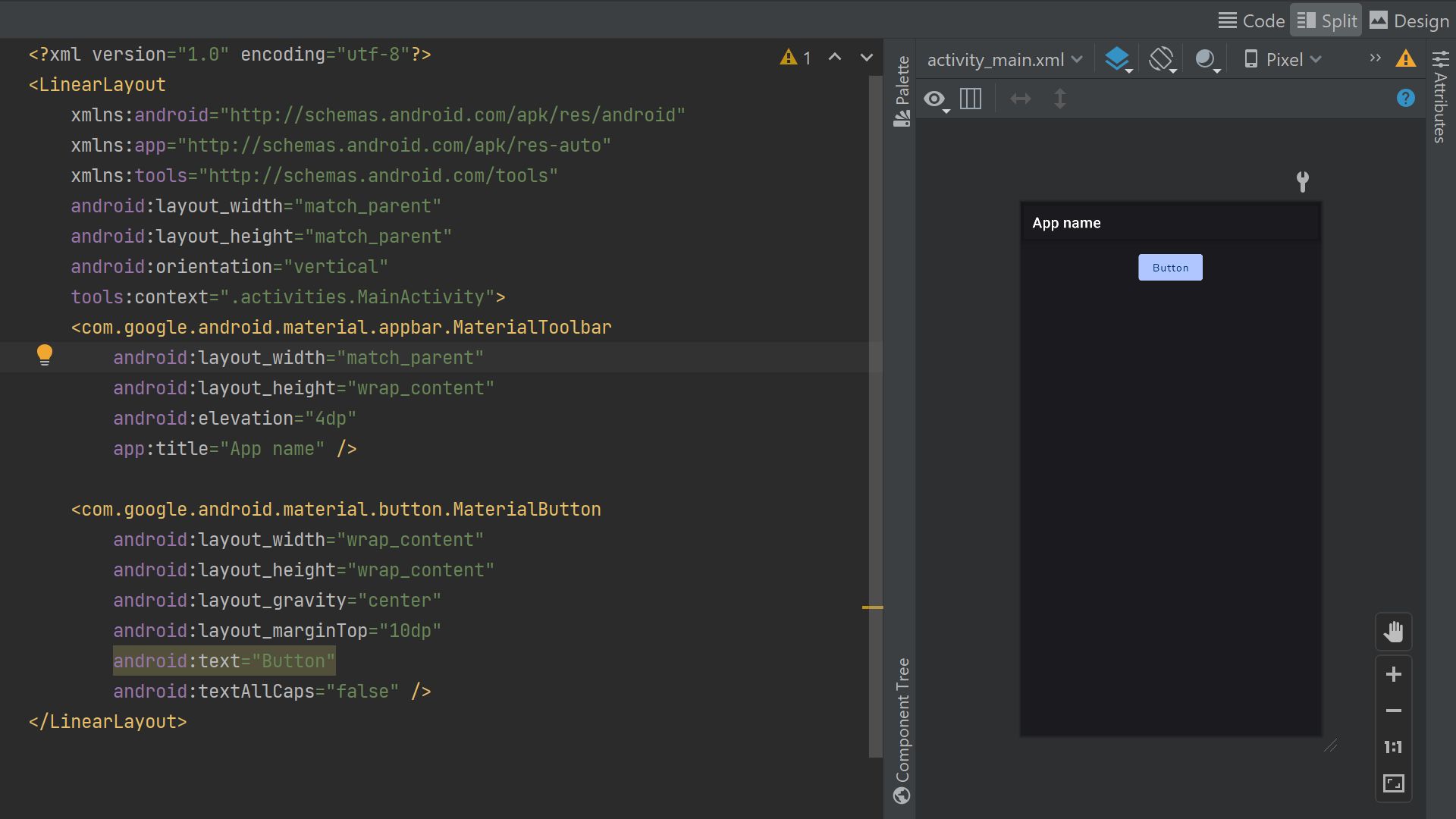The image size is (1456, 819).
Task: Switch to Design view mode
Action: coord(1409,20)
